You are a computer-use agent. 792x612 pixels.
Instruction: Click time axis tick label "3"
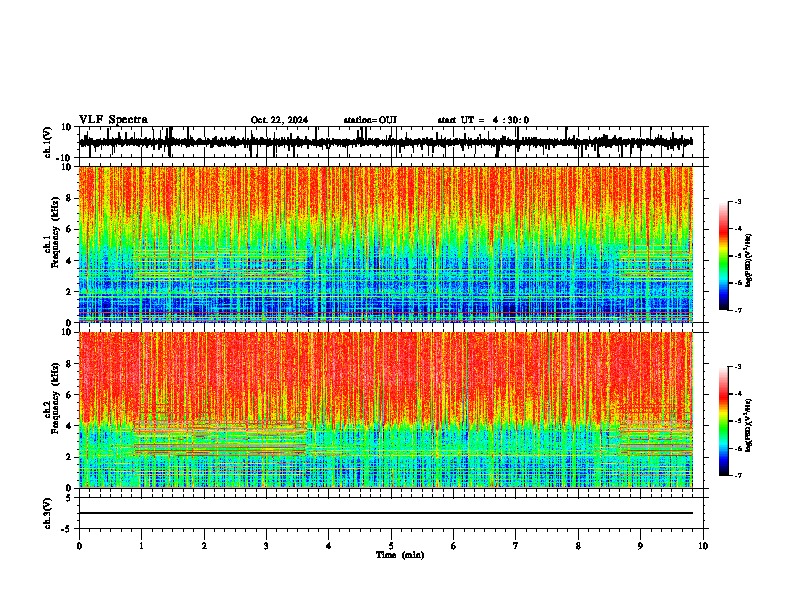tap(266, 546)
